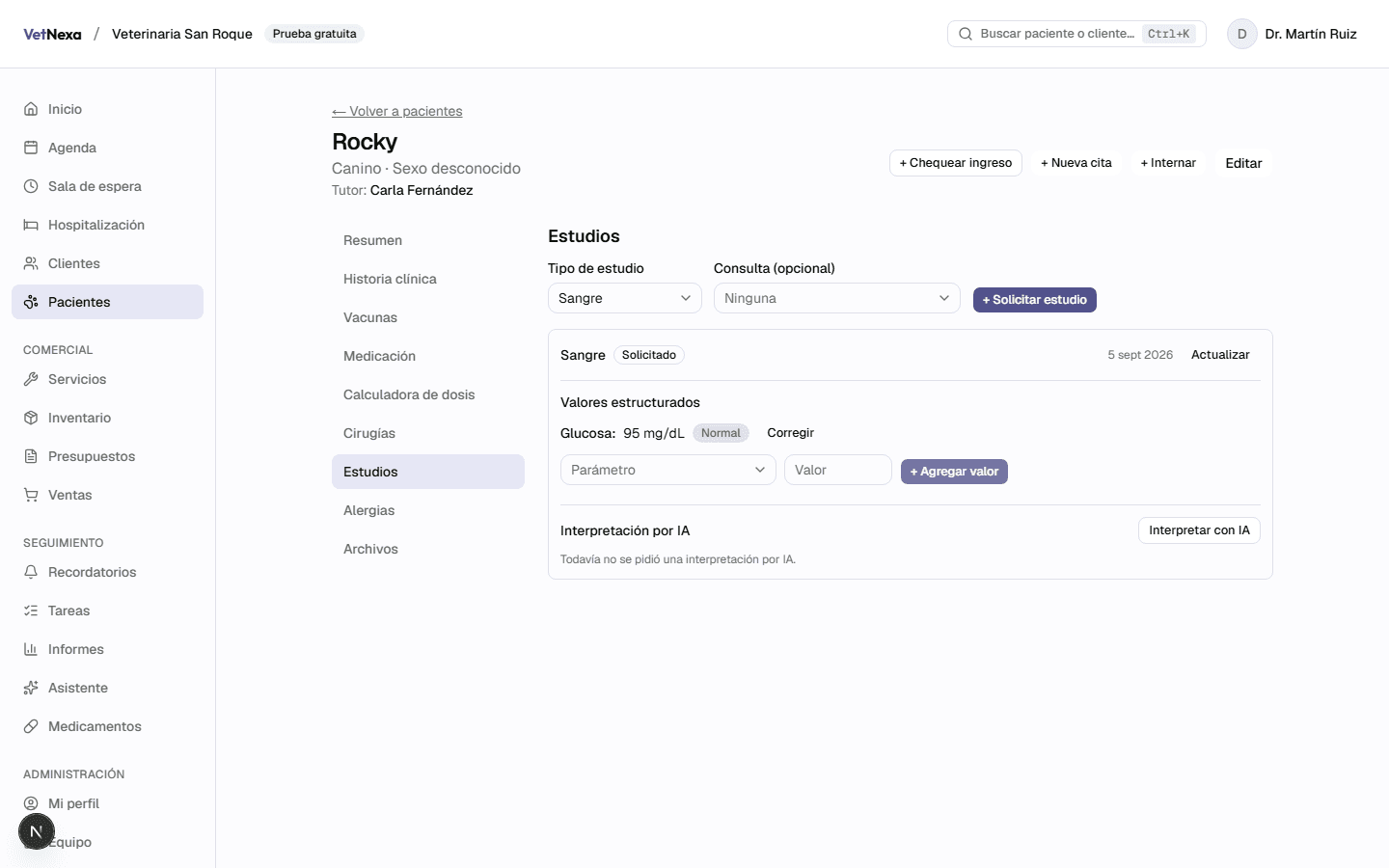Click the Chequear ingreso button
Viewport: 1389px width, 868px height.
(956, 163)
